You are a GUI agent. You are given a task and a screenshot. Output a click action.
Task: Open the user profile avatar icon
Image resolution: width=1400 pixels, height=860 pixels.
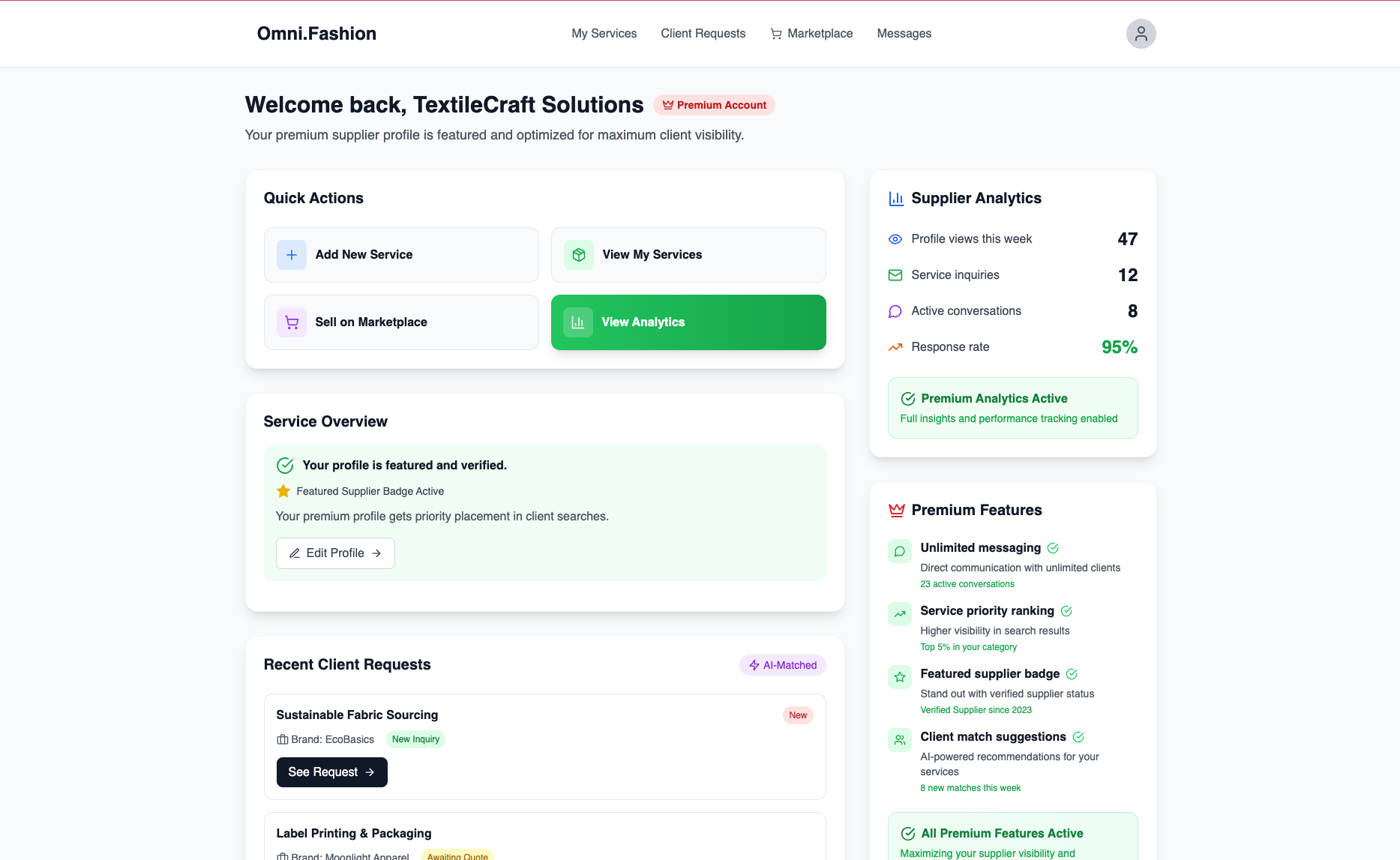(1141, 34)
